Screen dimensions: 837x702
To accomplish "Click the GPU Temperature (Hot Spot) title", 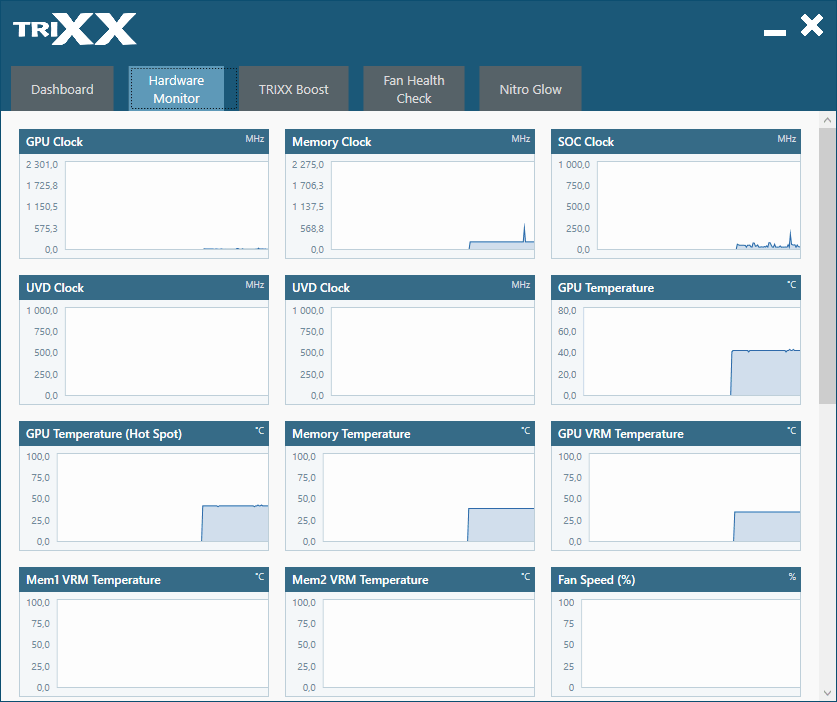I will [x=104, y=434].
